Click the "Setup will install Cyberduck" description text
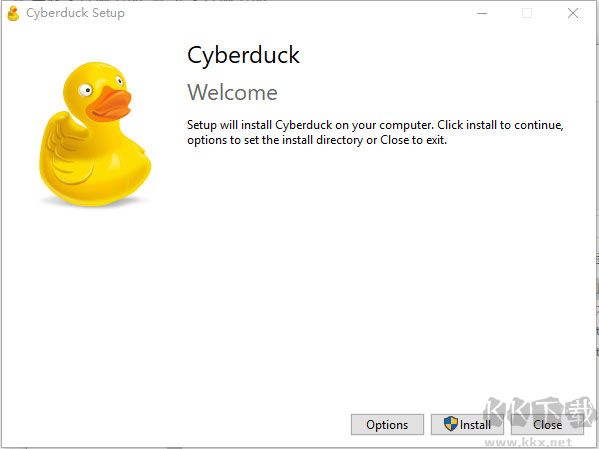 pos(375,132)
